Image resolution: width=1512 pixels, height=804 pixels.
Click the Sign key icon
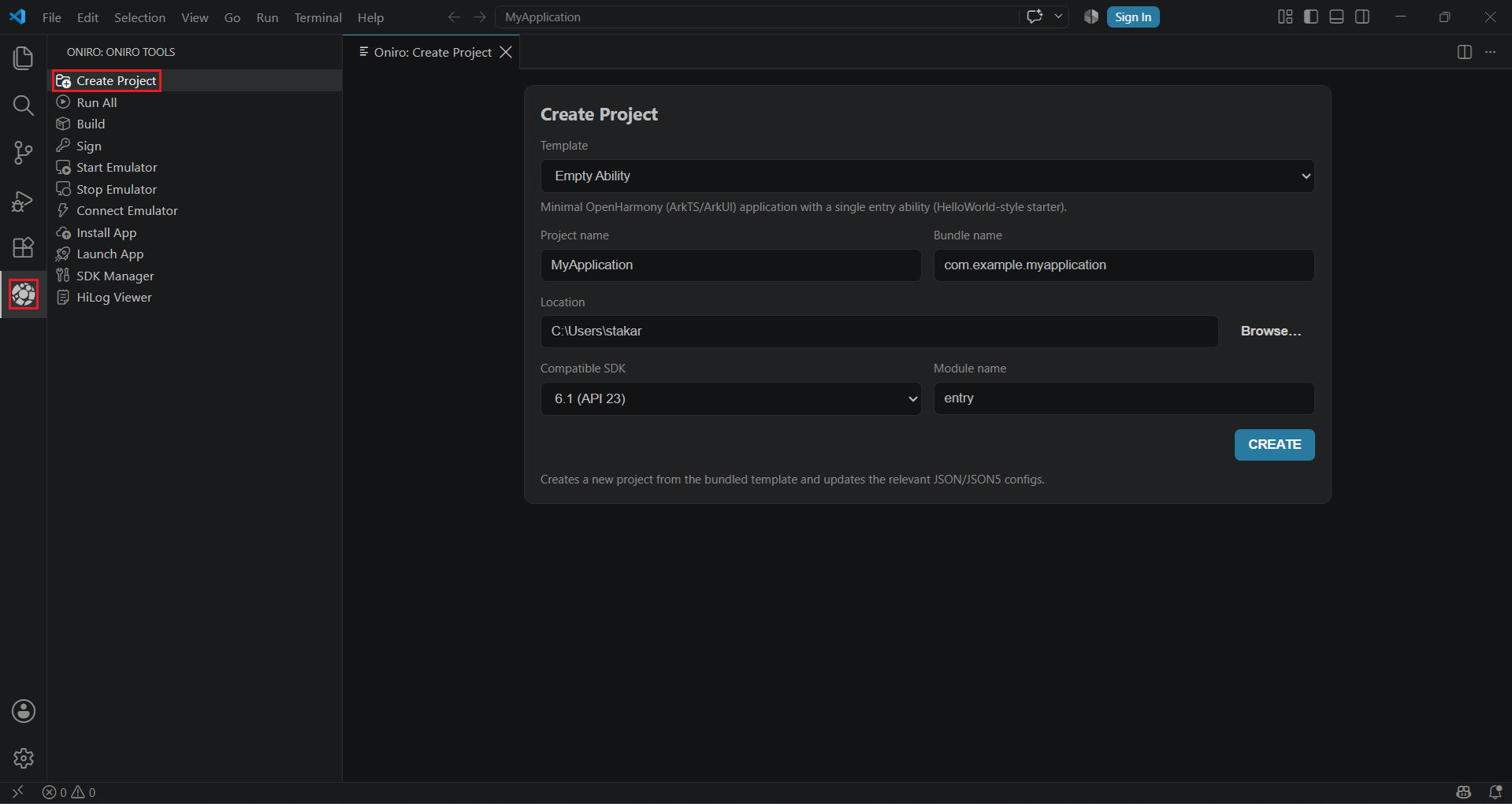click(64, 146)
